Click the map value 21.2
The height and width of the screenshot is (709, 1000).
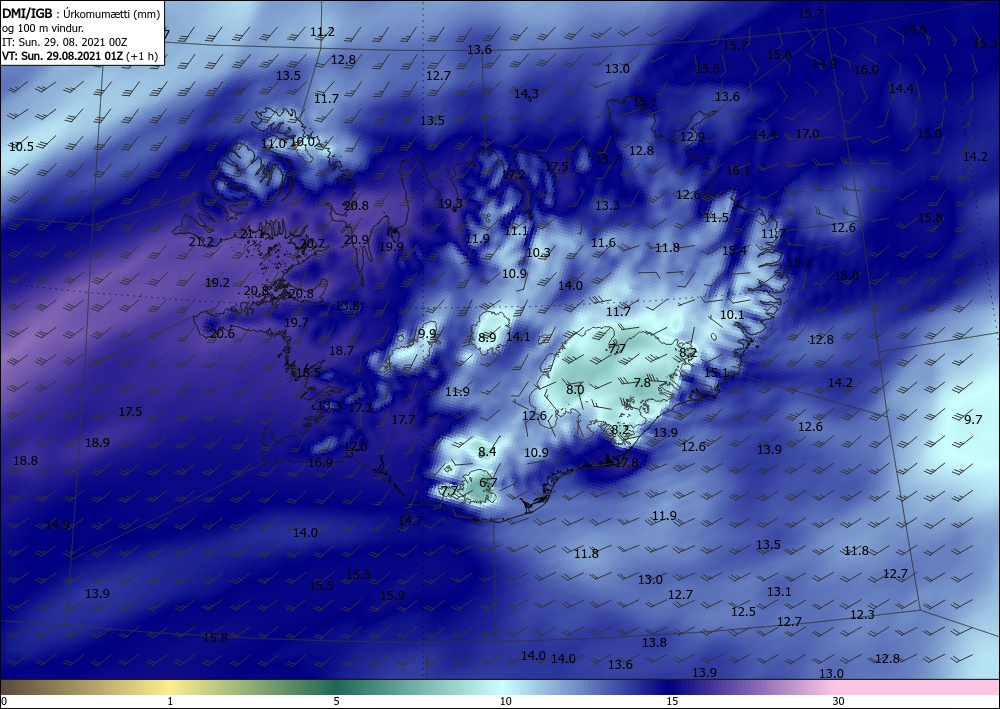click(x=202, y=242)
